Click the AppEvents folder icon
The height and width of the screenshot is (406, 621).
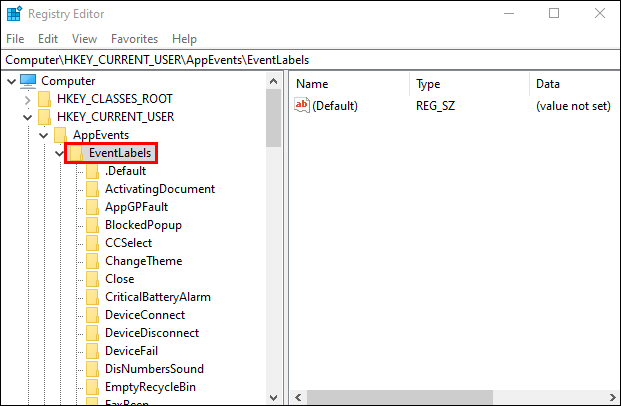[x=61, y=135]
